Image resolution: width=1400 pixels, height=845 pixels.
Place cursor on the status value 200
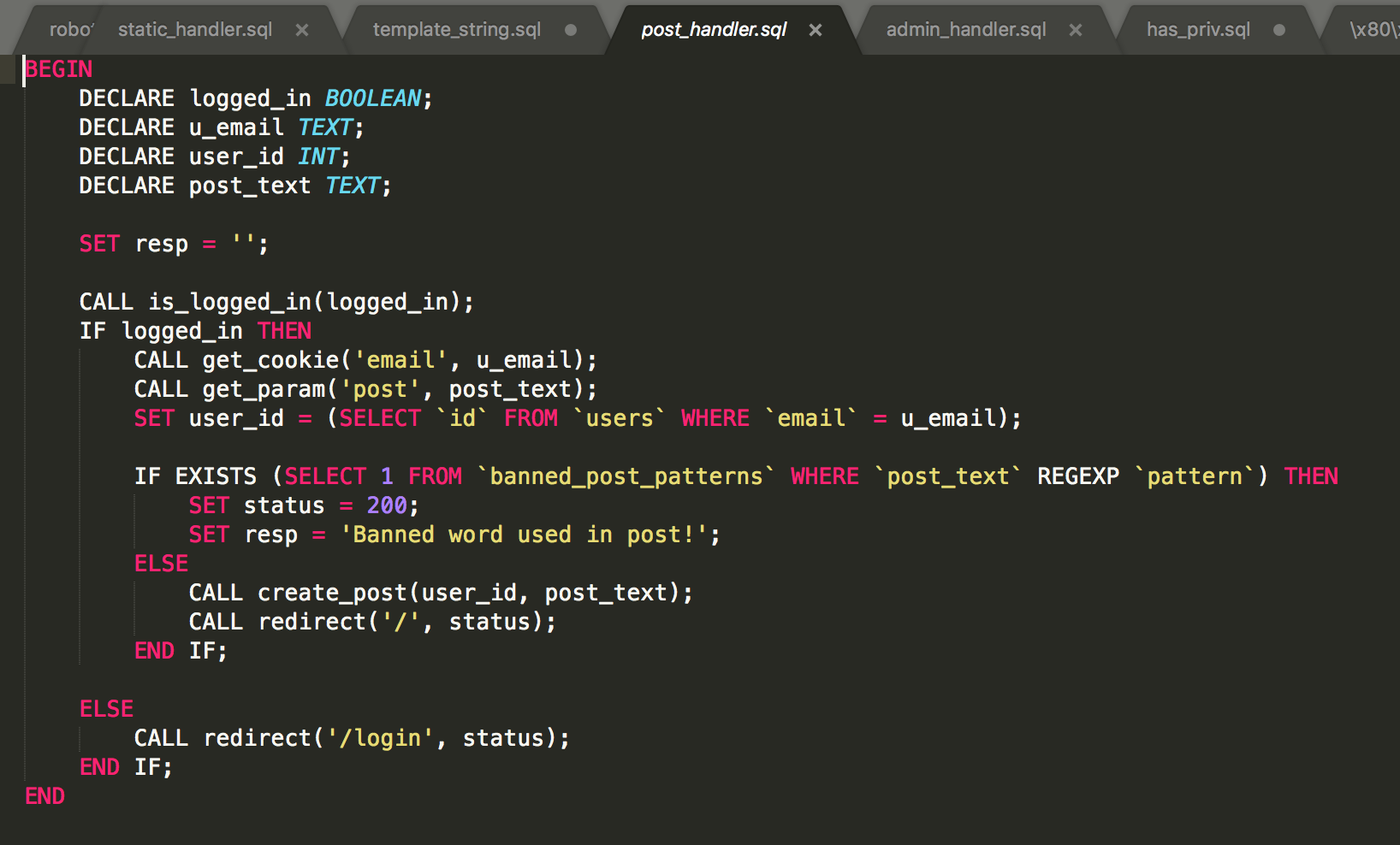click(x=387, y=505)
